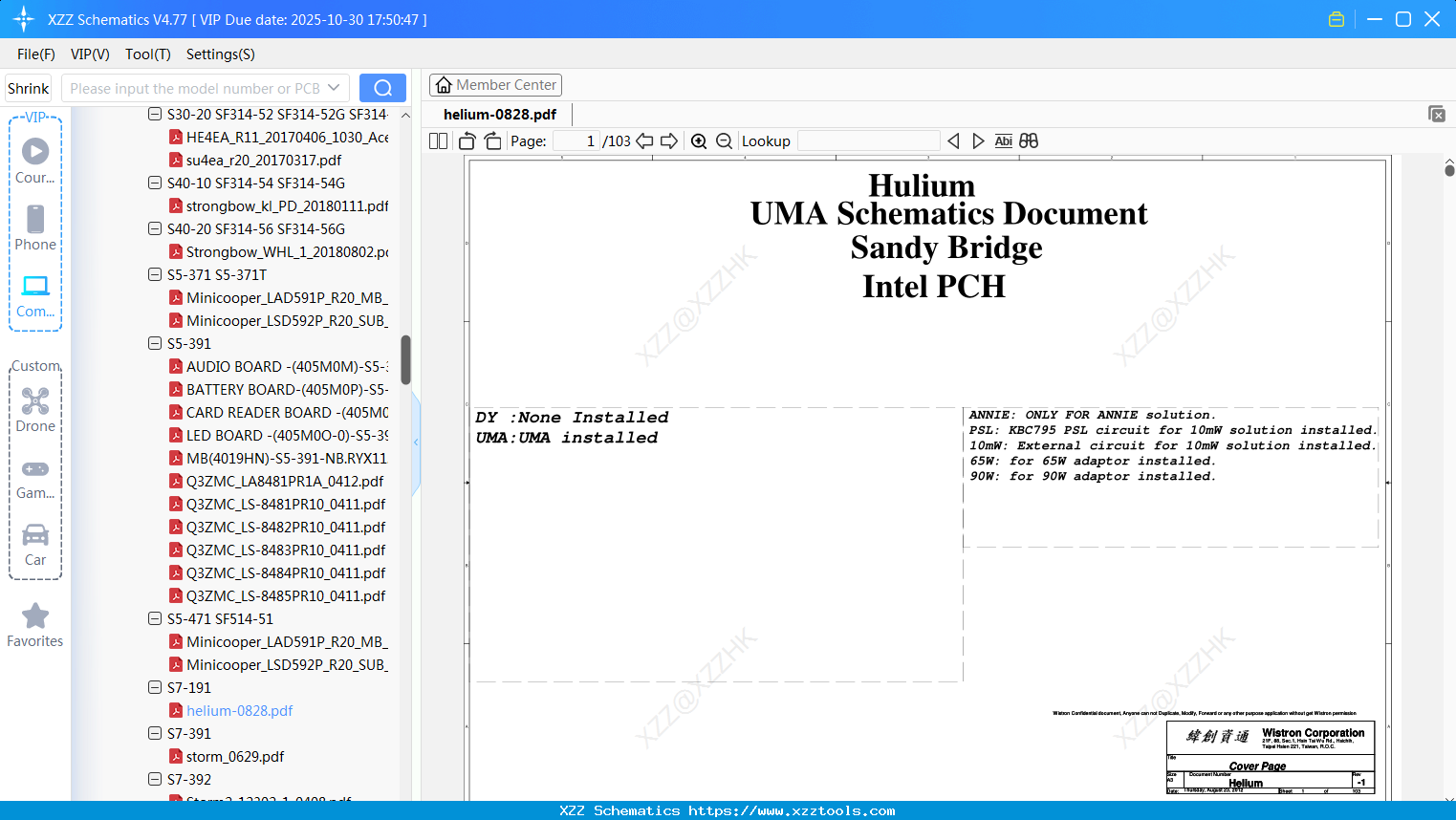Open su4ea_r20_20170317.pdf
Screen dimensions: 1456x820
tap(255, 160)
